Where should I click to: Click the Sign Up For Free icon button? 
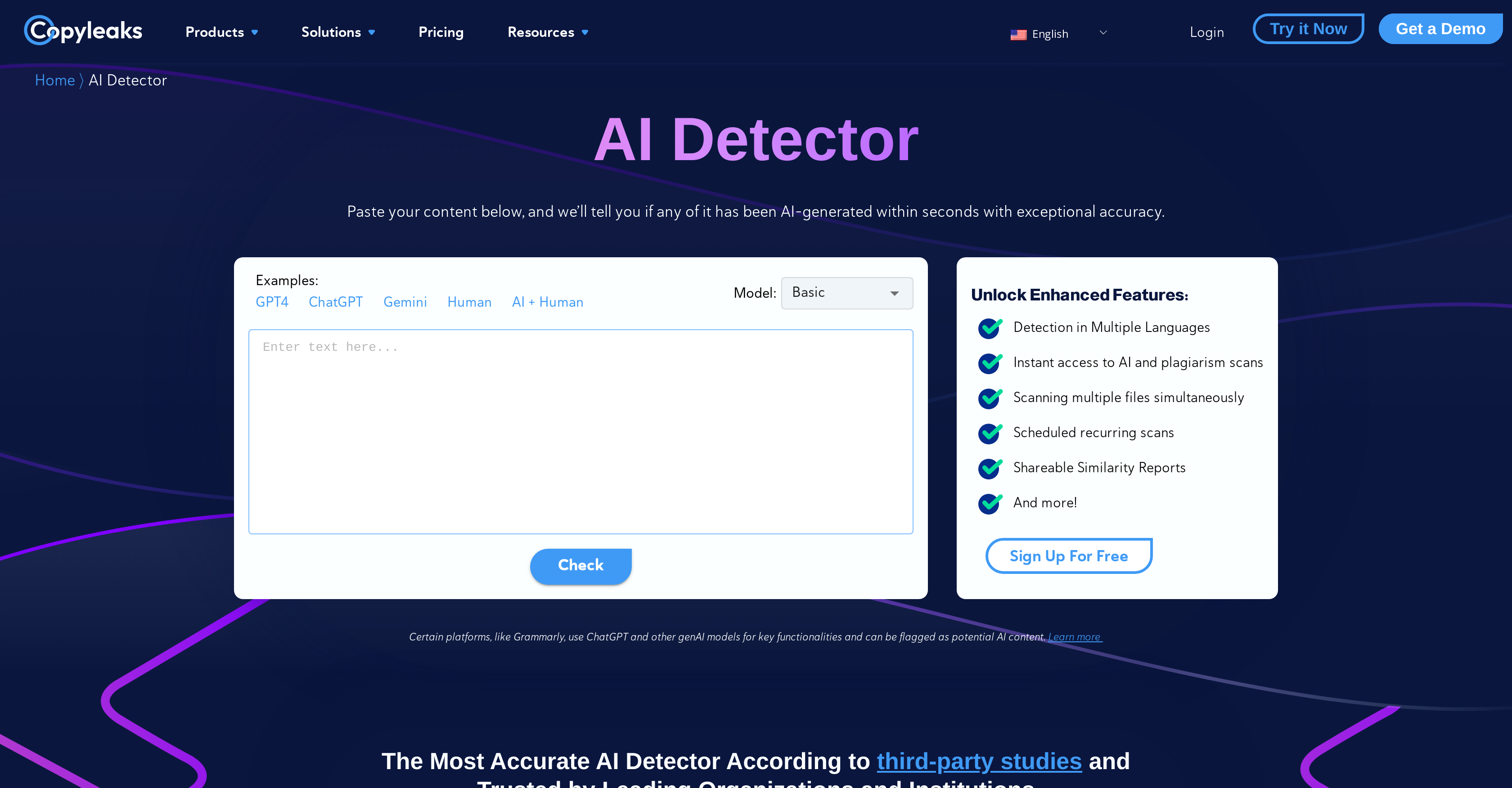[x=1068, y=556]
